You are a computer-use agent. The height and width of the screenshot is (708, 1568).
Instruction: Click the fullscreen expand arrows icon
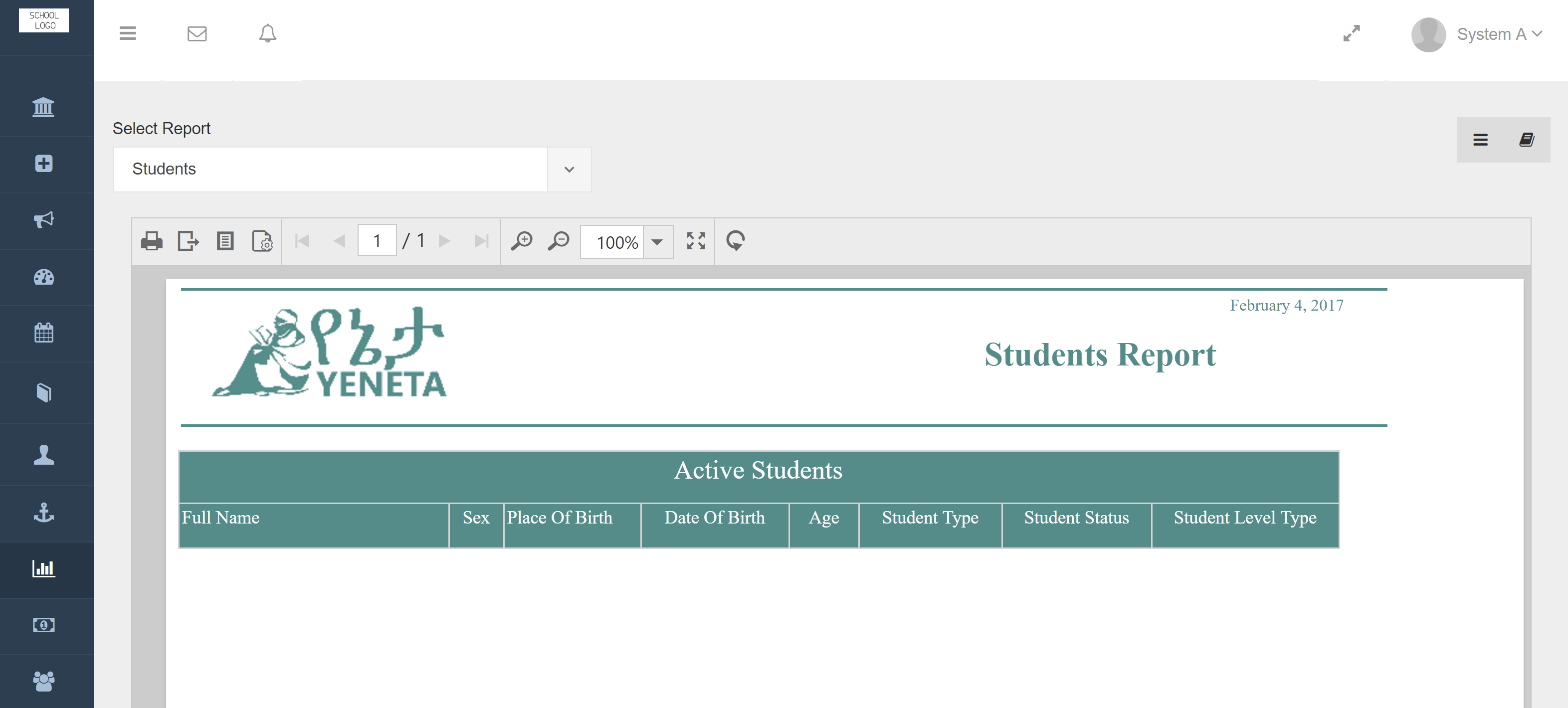pyautogui.click(x=1352, y=33)
